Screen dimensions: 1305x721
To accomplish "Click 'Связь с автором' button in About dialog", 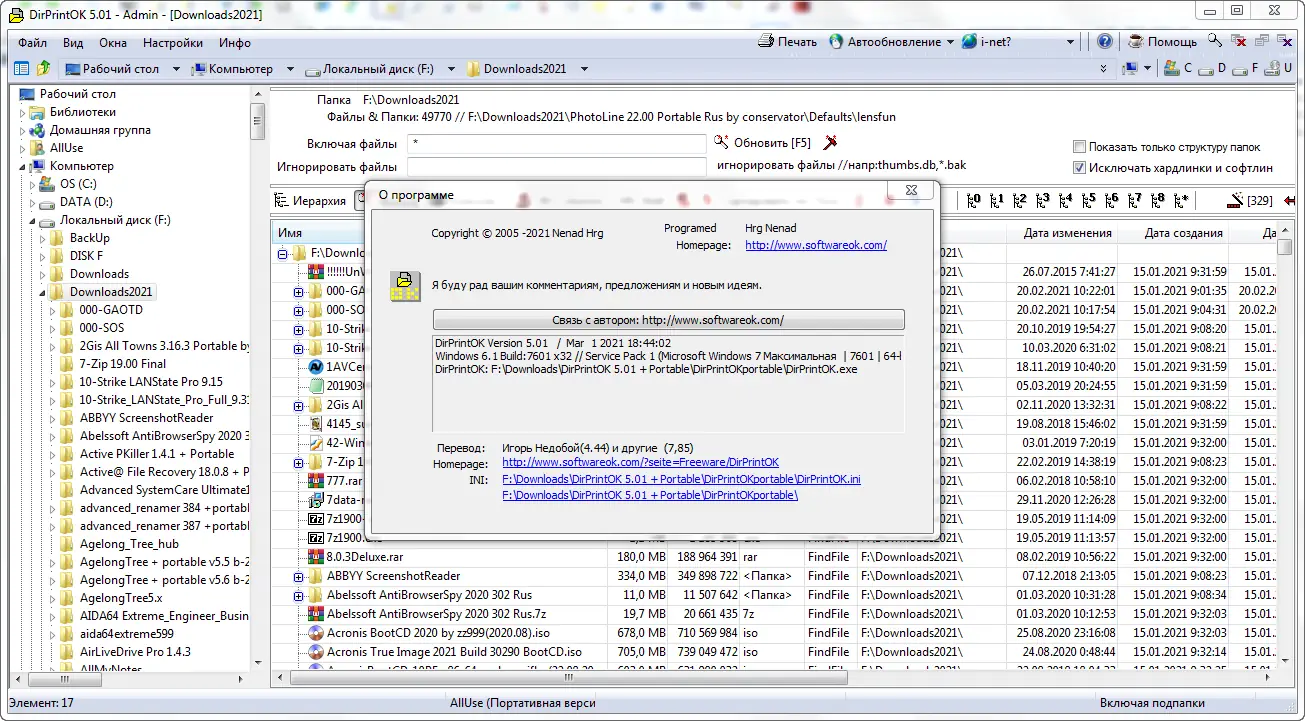I will 668,320.
